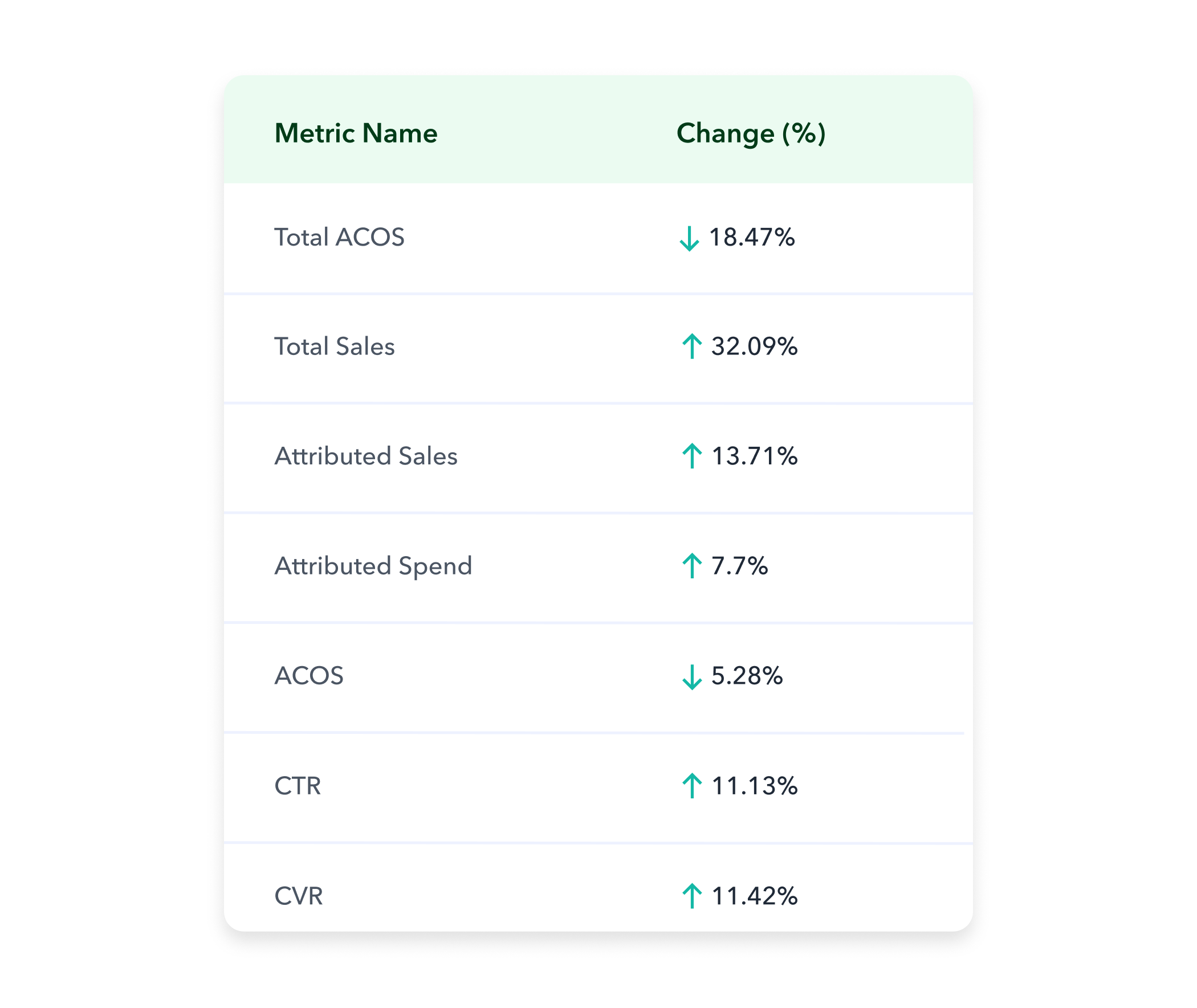The height and width of the screenshot is (1008, 1197).
Task: Select the 32.09% change value
Action: point(754,346)
